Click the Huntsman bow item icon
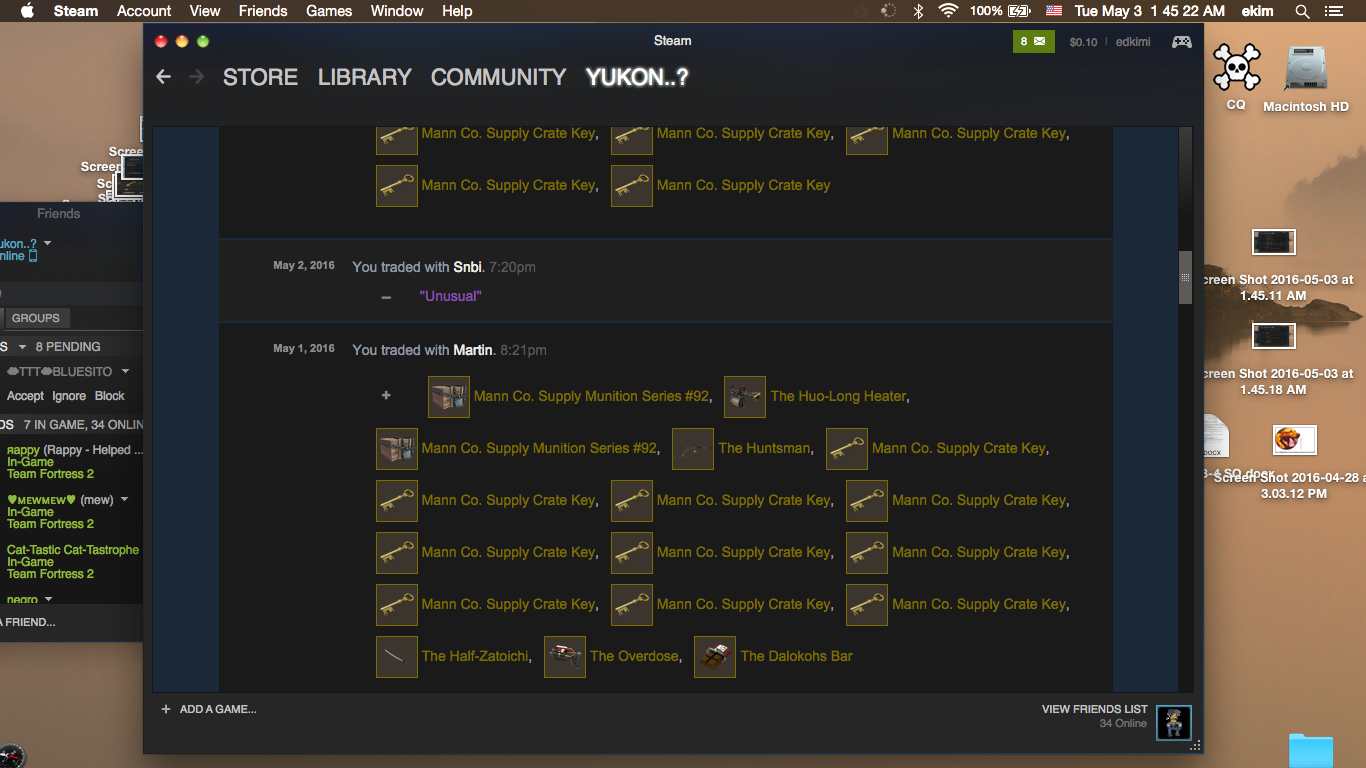 tap(693, 449)
